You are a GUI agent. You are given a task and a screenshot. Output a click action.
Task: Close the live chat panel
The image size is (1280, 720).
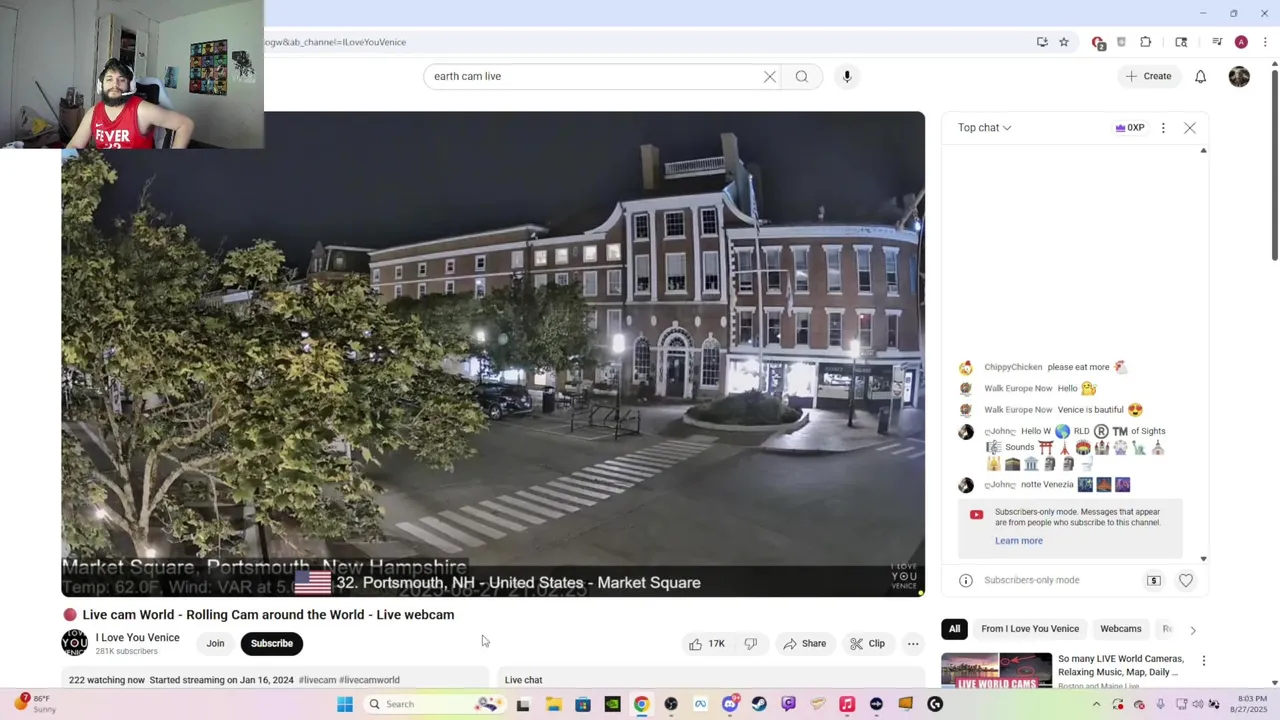[x=1190, y=128]
